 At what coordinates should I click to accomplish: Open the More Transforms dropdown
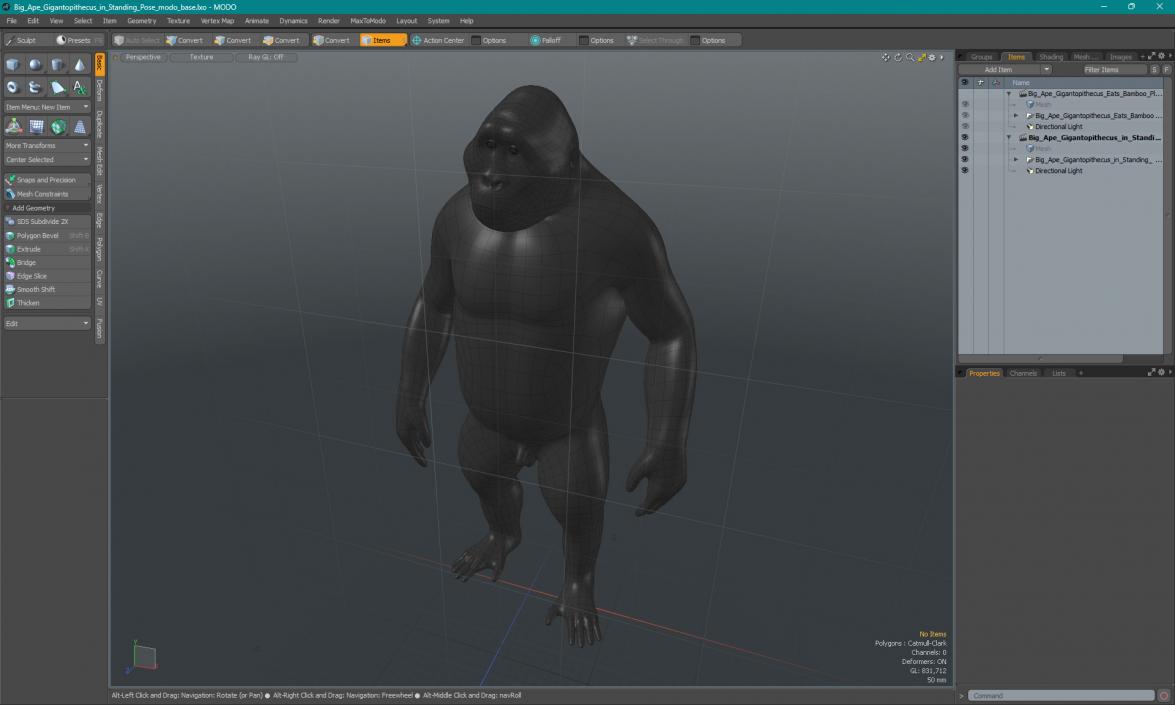pos(45,145)
